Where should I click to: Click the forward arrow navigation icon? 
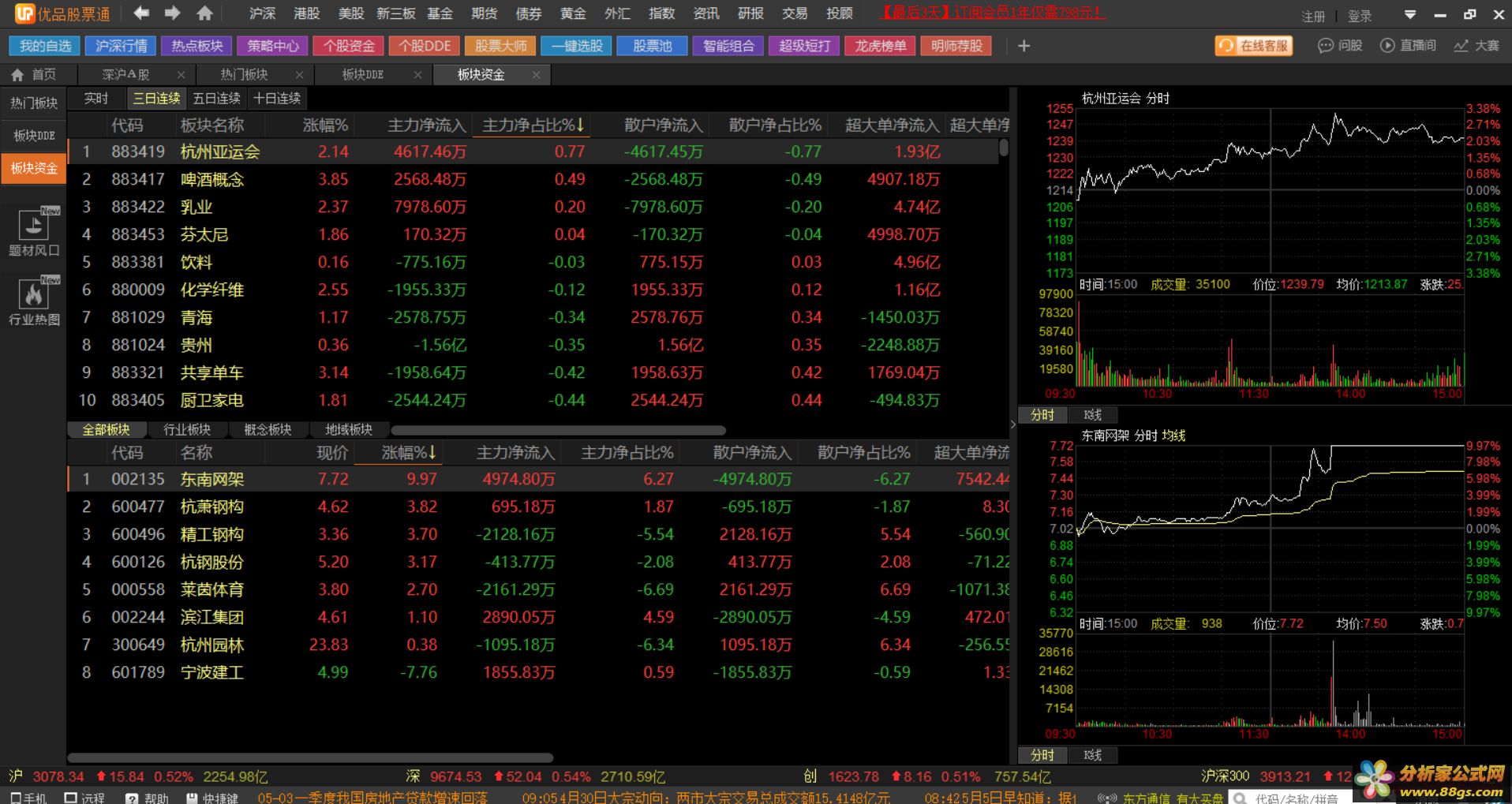(172, 13)
